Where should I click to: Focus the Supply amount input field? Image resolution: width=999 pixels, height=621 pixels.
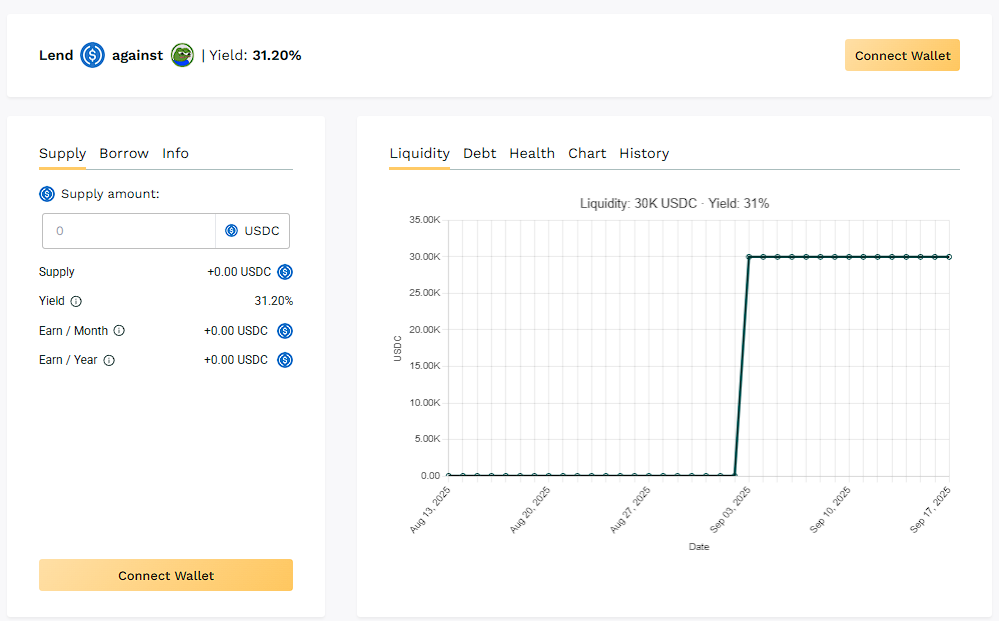[130, 231]
